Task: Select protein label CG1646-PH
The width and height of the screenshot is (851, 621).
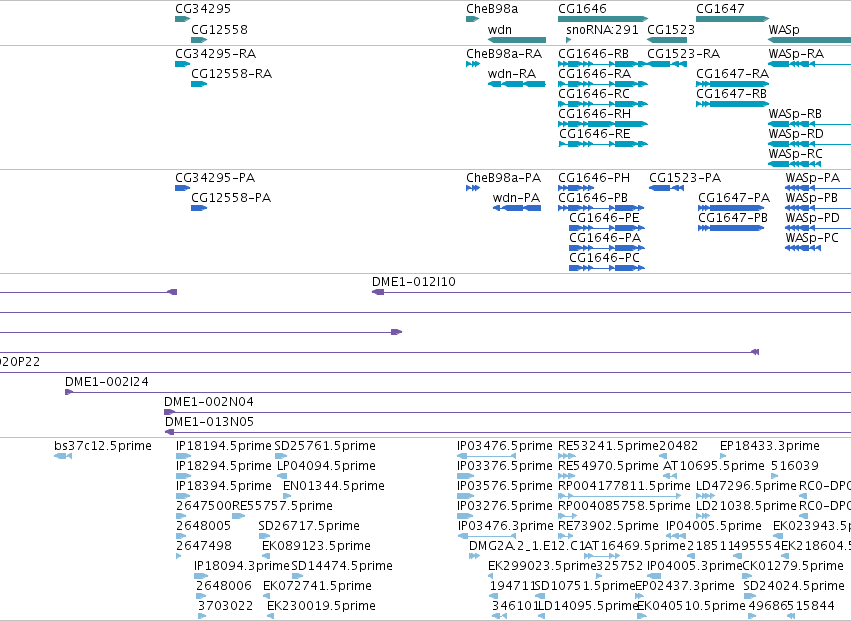Action: click(x=594, y=178)
